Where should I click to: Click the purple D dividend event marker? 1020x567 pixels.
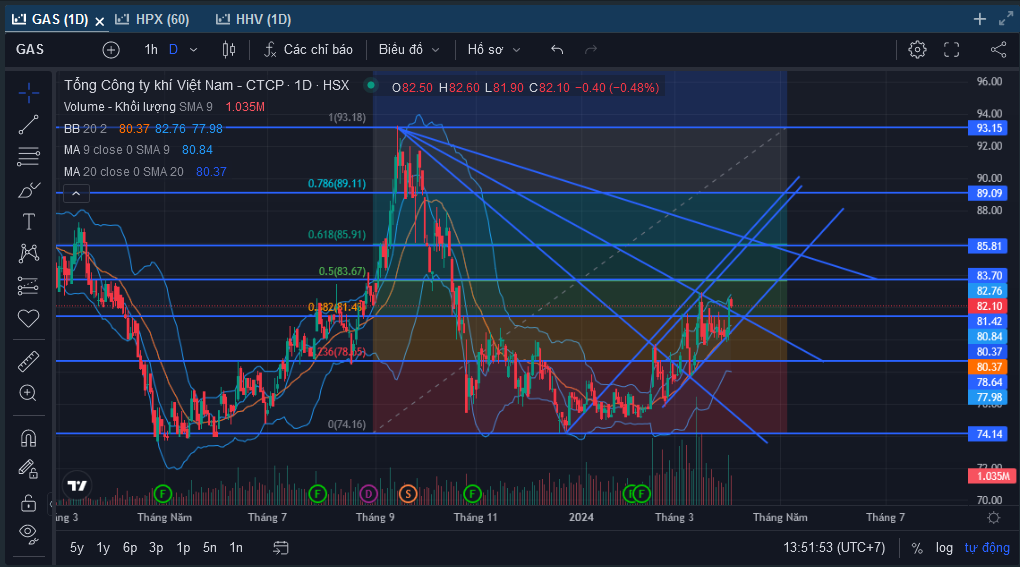click(x=368, y=494)
